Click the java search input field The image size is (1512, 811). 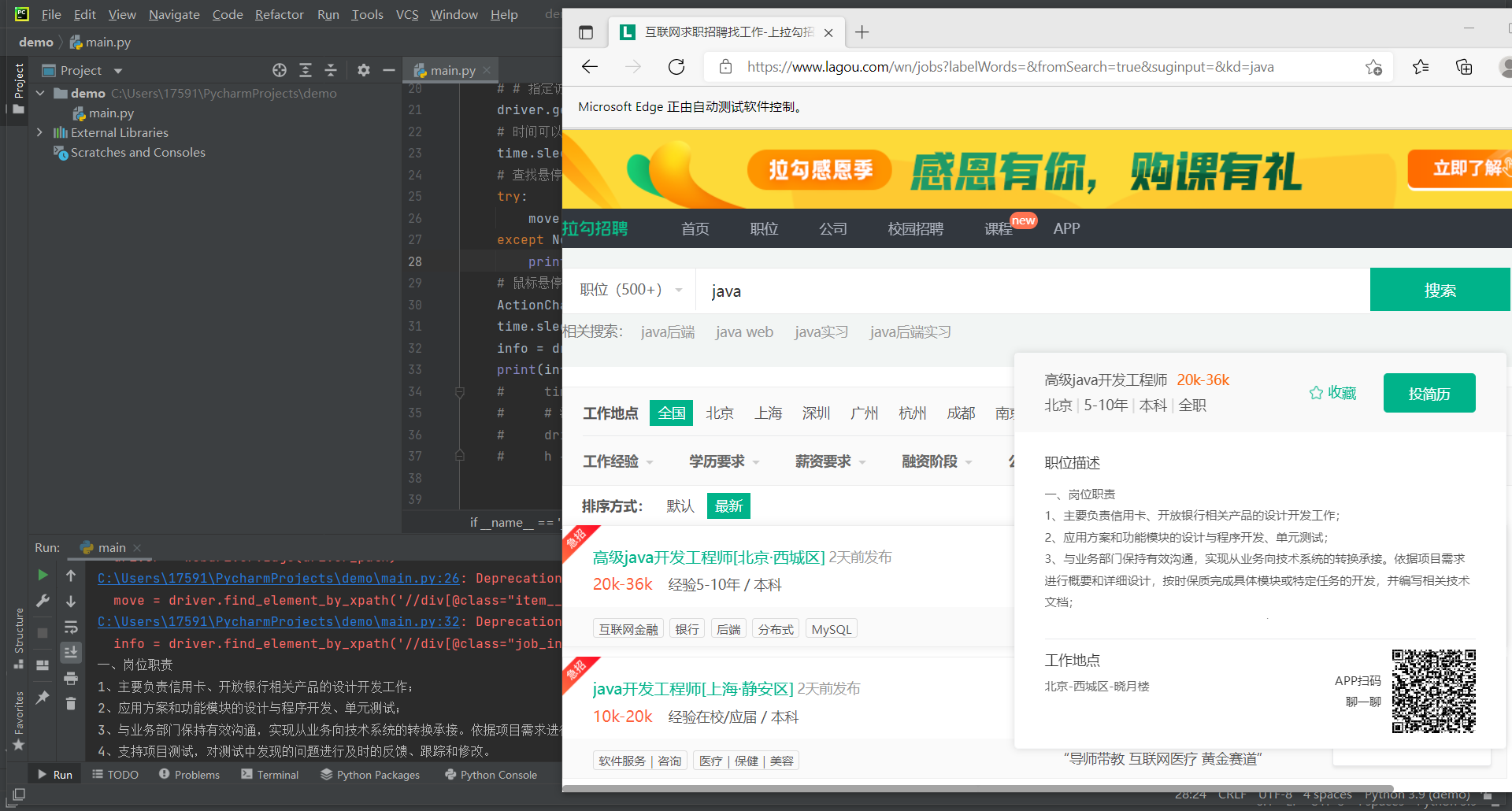[x=1032, y=290]
